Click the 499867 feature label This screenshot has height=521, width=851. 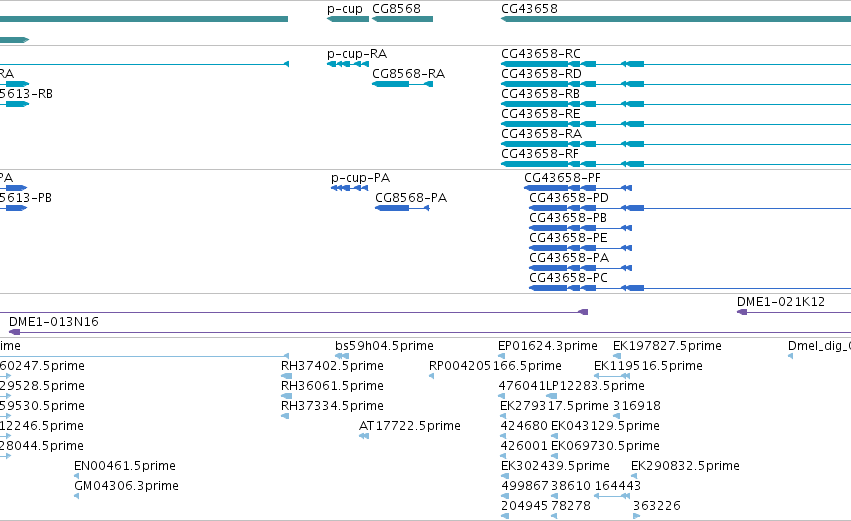pos(524,486)
